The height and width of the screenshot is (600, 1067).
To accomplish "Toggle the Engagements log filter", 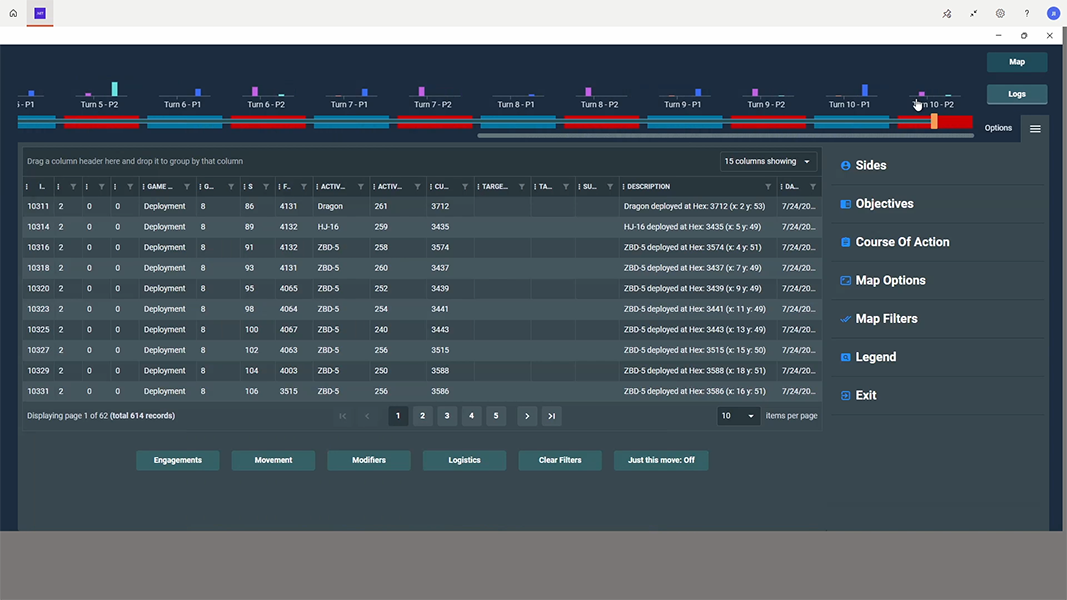I will point(178,460).
